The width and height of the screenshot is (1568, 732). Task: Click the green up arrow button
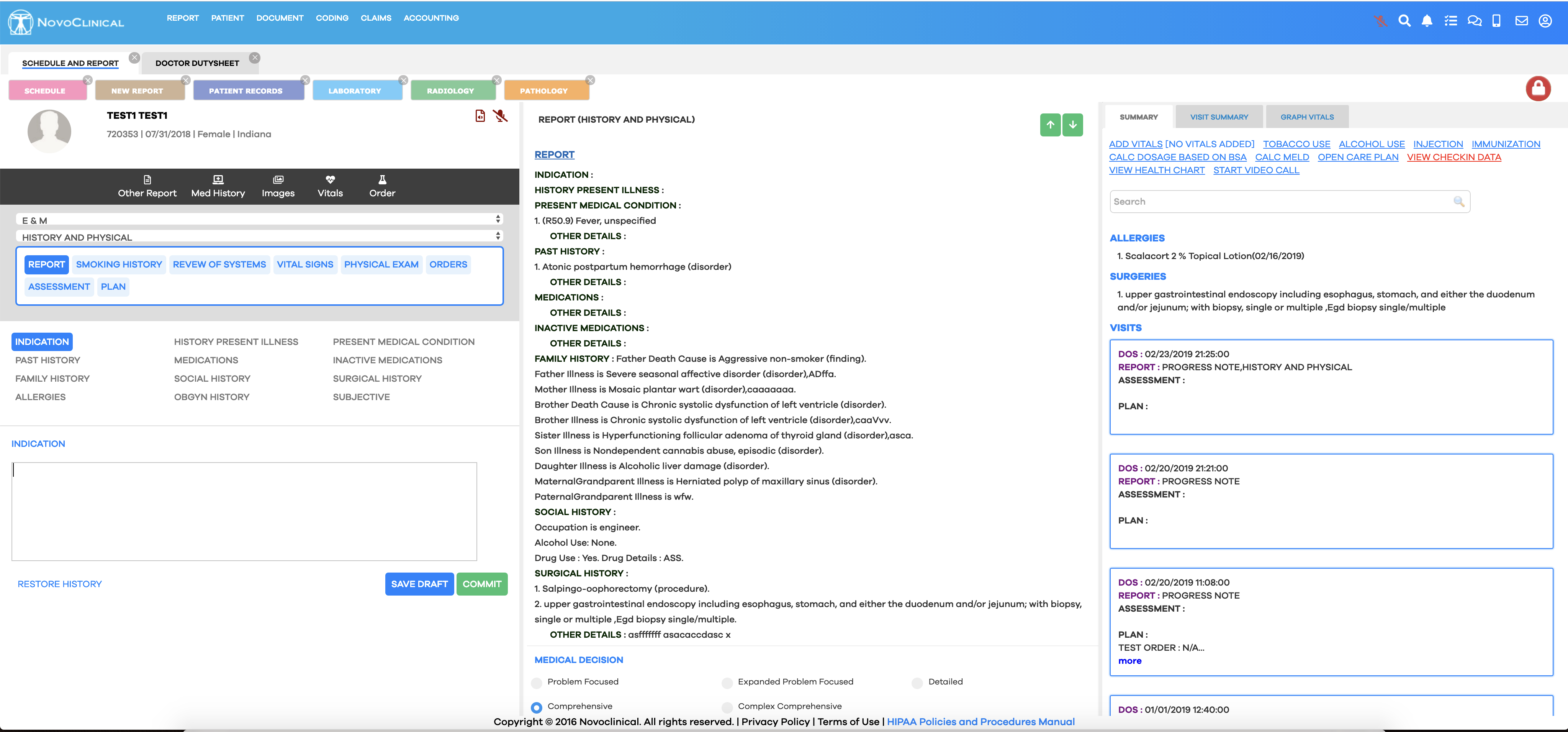(1050, 125)
